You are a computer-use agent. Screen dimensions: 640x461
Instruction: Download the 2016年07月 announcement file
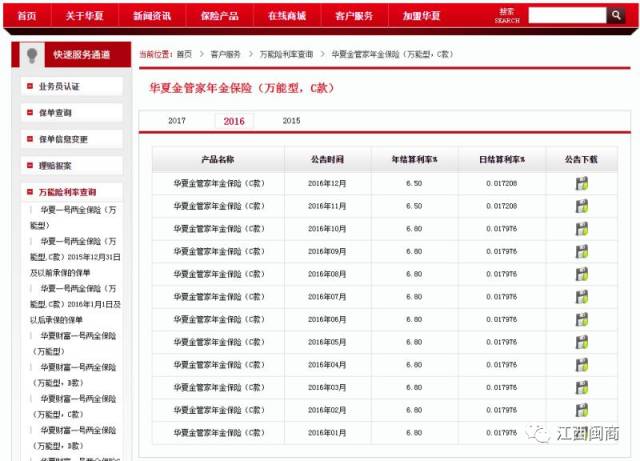point(582,297)
